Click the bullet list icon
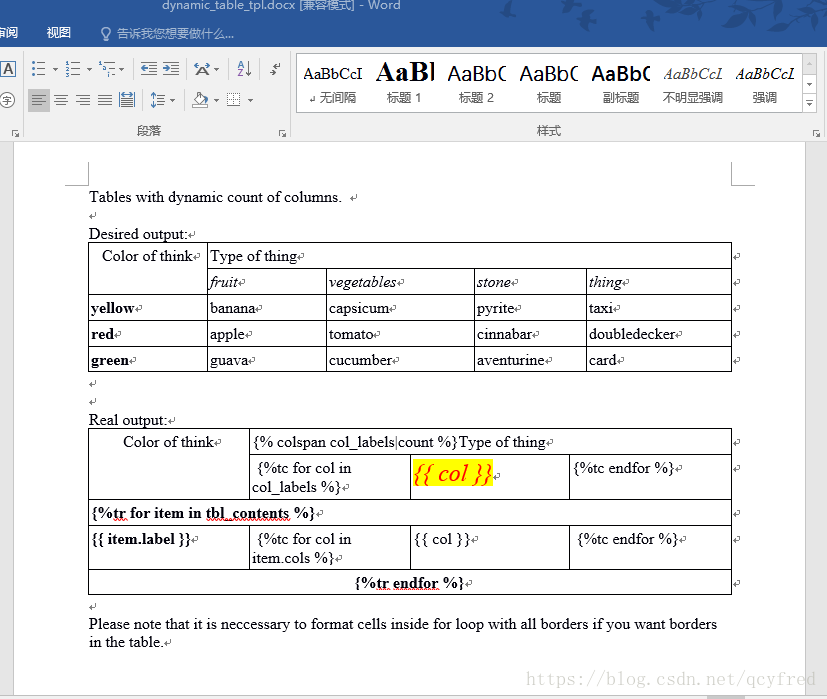 coord(38,69)
